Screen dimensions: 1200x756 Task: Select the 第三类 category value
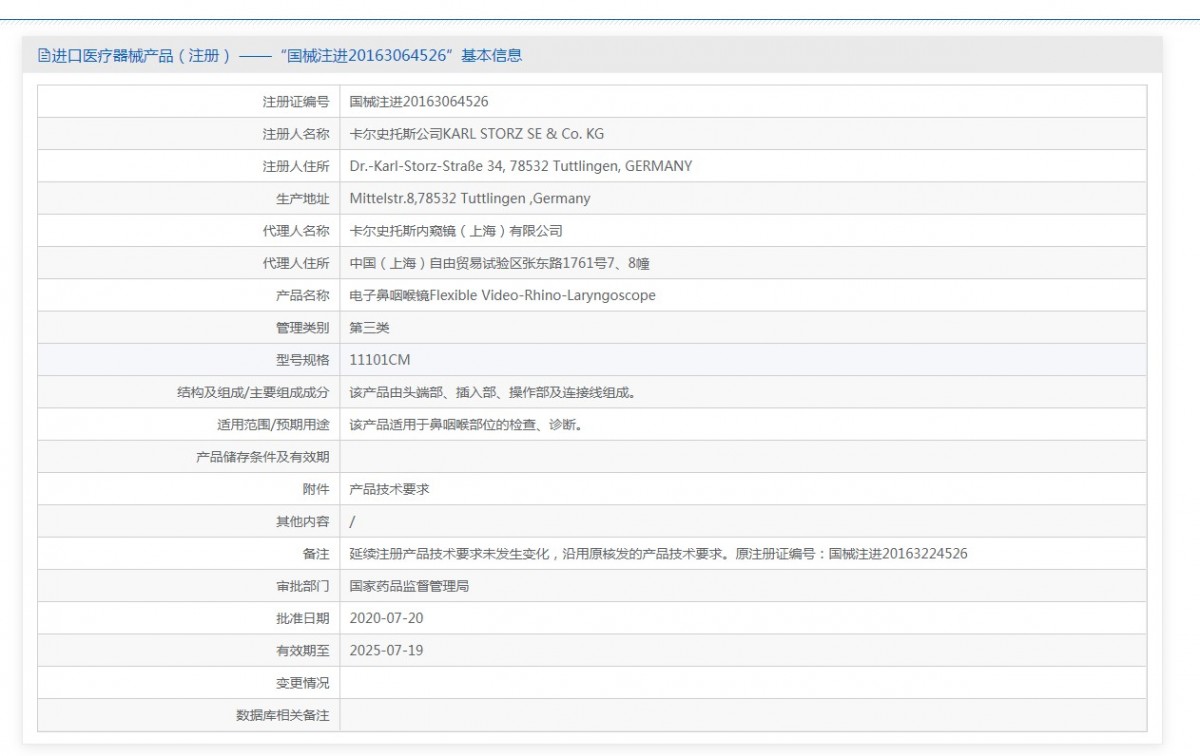[x=369, y=327]
